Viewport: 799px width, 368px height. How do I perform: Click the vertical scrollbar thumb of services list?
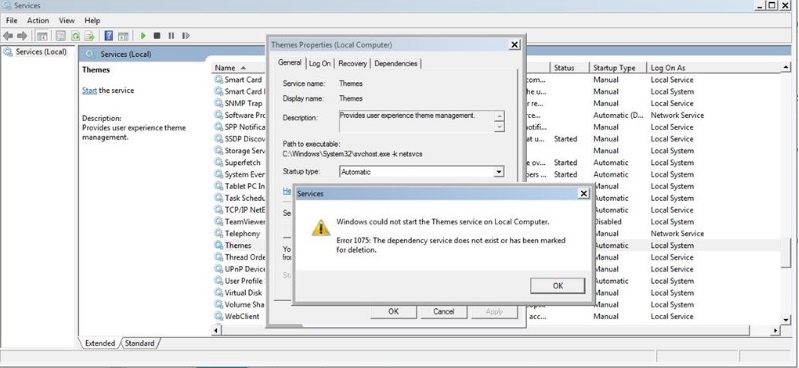point(786,252)
